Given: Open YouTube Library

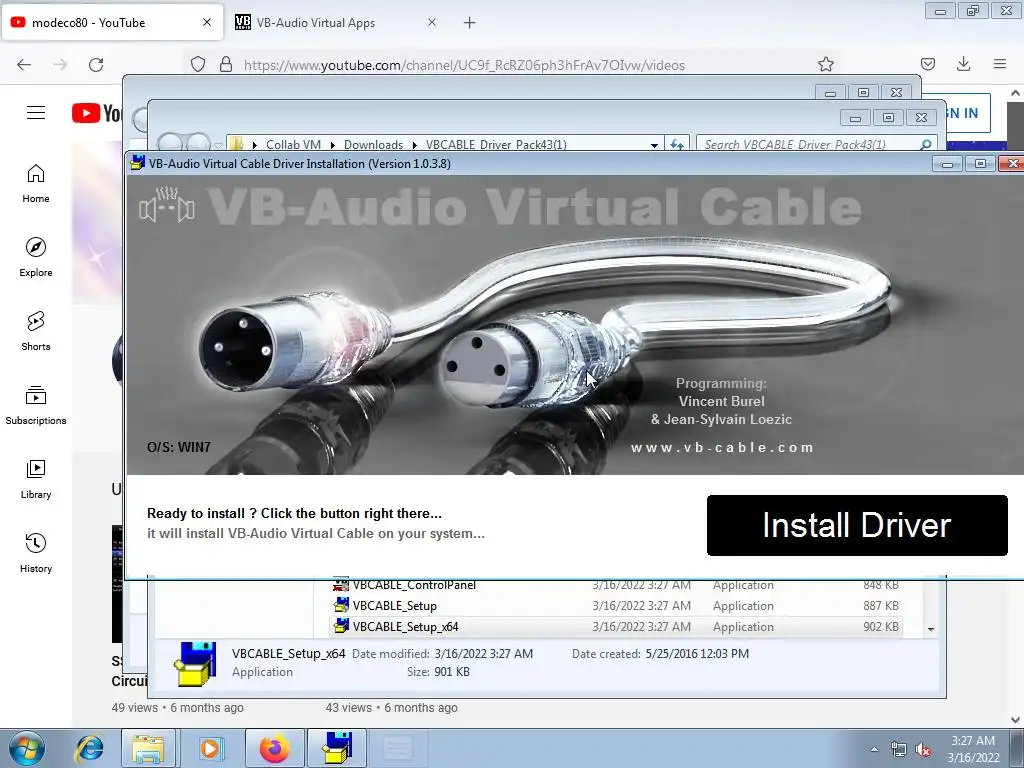Looking at the screenshot, I should [36, 479].
